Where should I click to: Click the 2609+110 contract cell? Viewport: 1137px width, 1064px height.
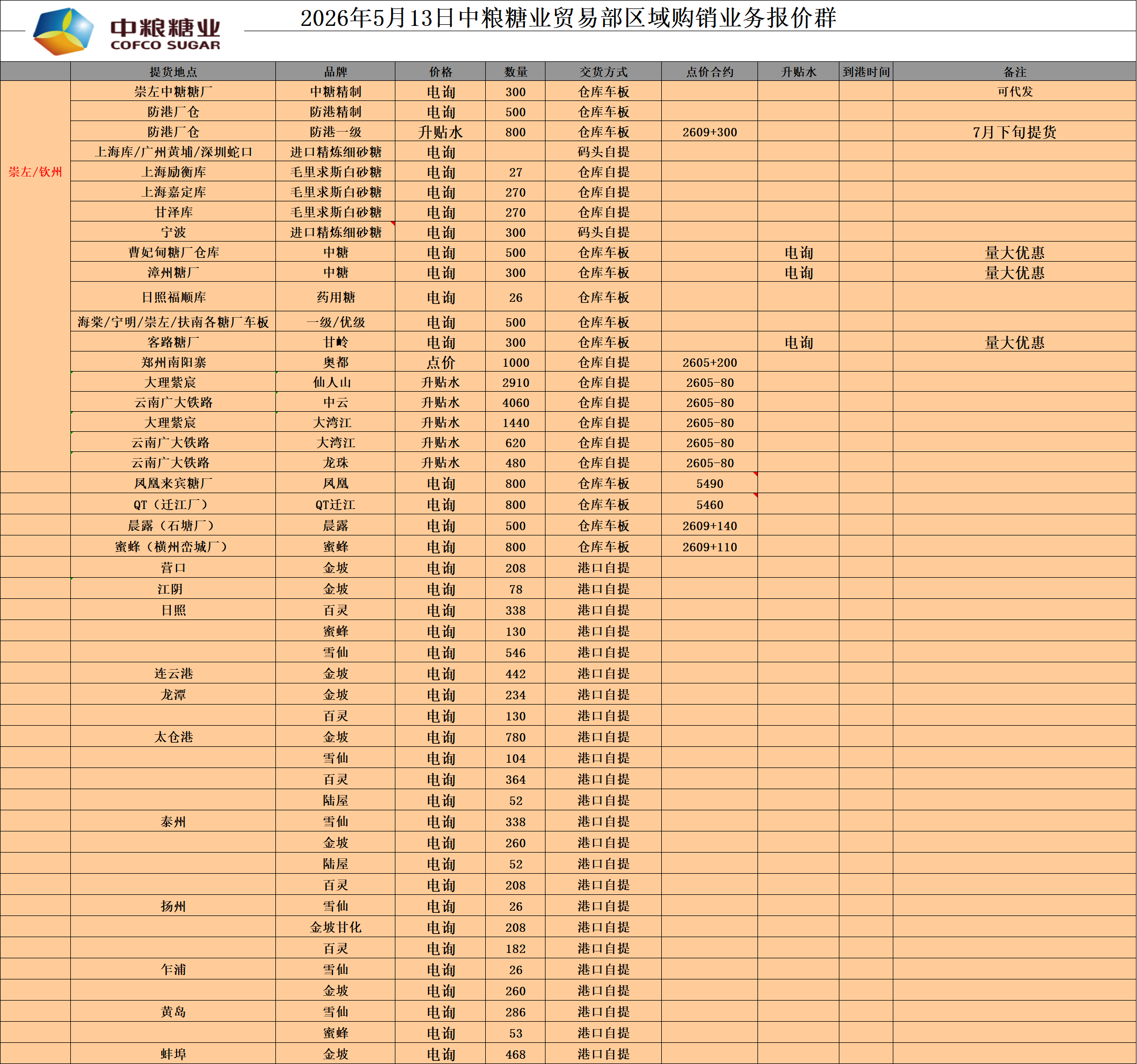pos(710,547)
